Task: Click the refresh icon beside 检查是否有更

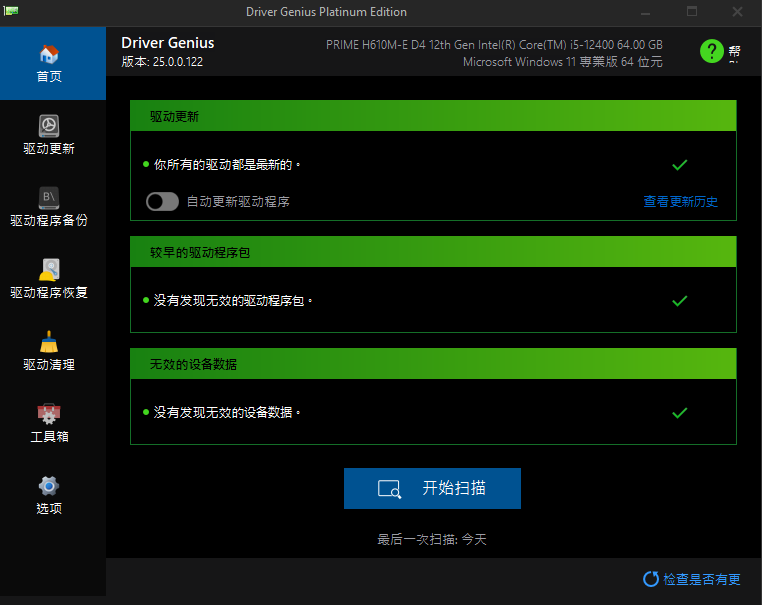Action: click(651, 579)
